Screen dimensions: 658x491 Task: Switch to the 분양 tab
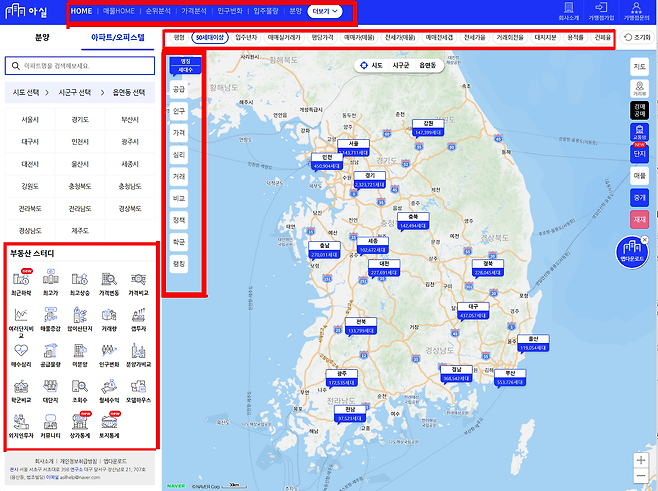point(41,37)
